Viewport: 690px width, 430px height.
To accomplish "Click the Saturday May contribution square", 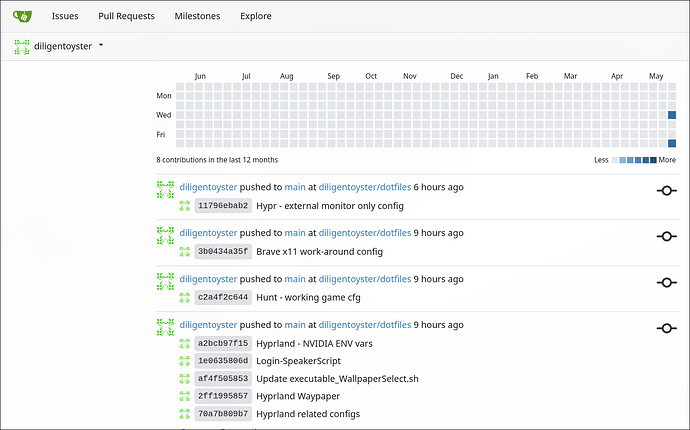I will 672,143.
